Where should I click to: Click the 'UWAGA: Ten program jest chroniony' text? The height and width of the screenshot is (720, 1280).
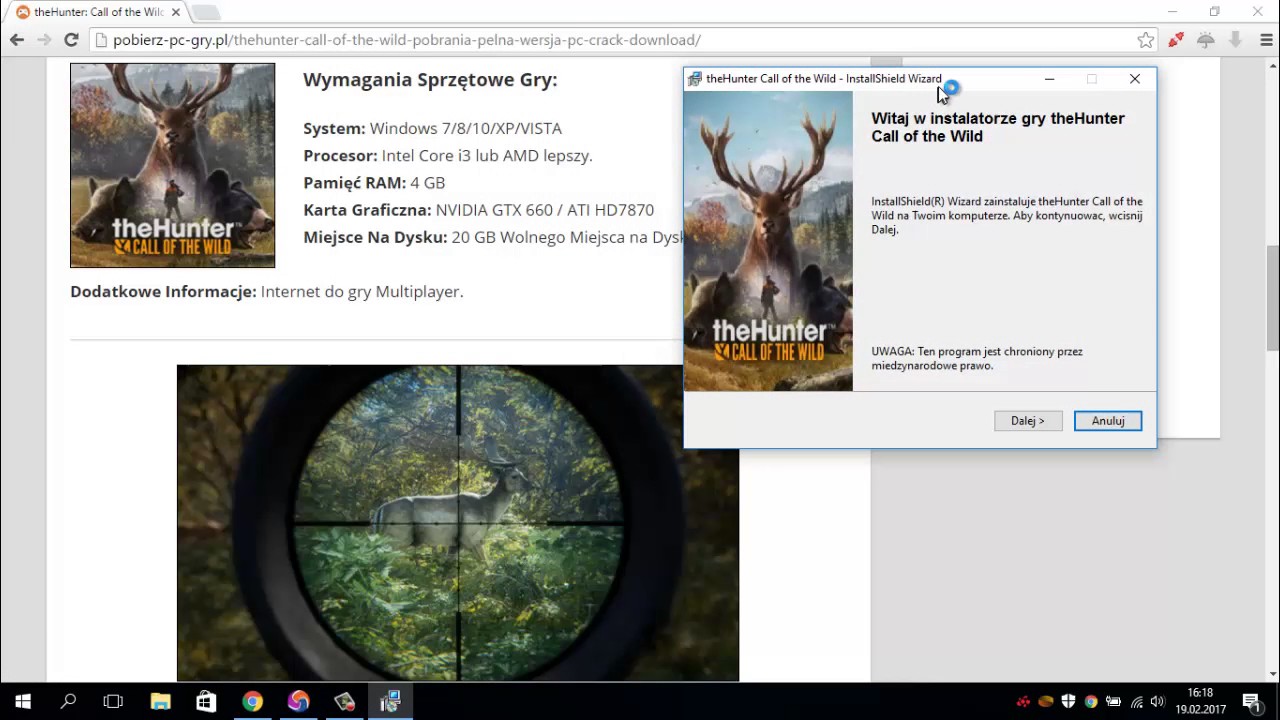click(x=977, y=359)
